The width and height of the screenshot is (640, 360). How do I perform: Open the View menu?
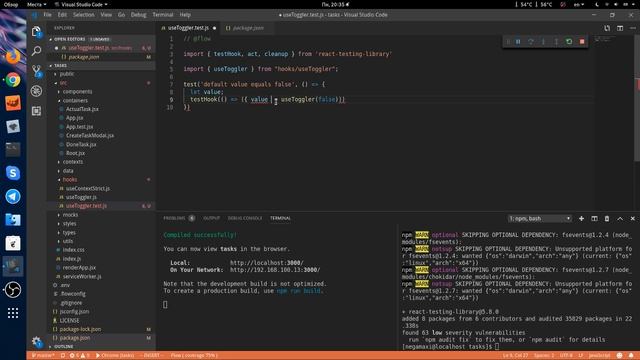106,15
